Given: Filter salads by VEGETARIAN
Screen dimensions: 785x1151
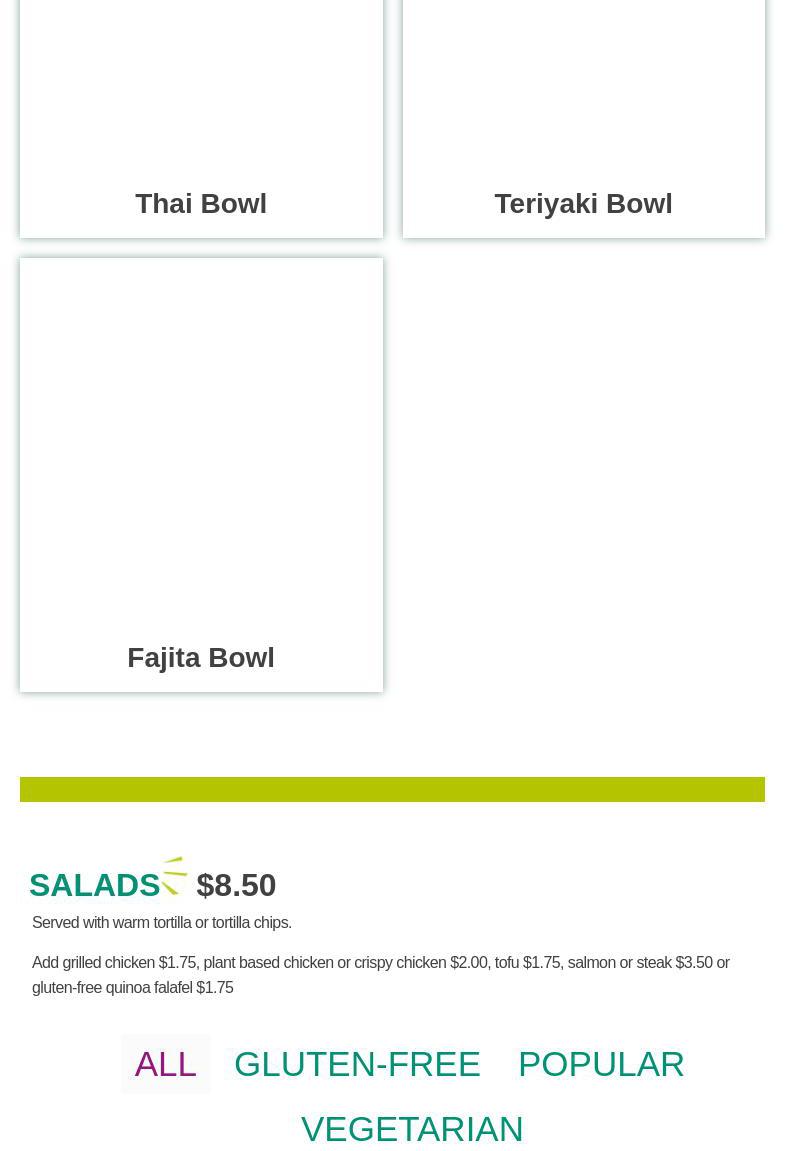Looking at the screenshot, I should tap(412, 1129).
